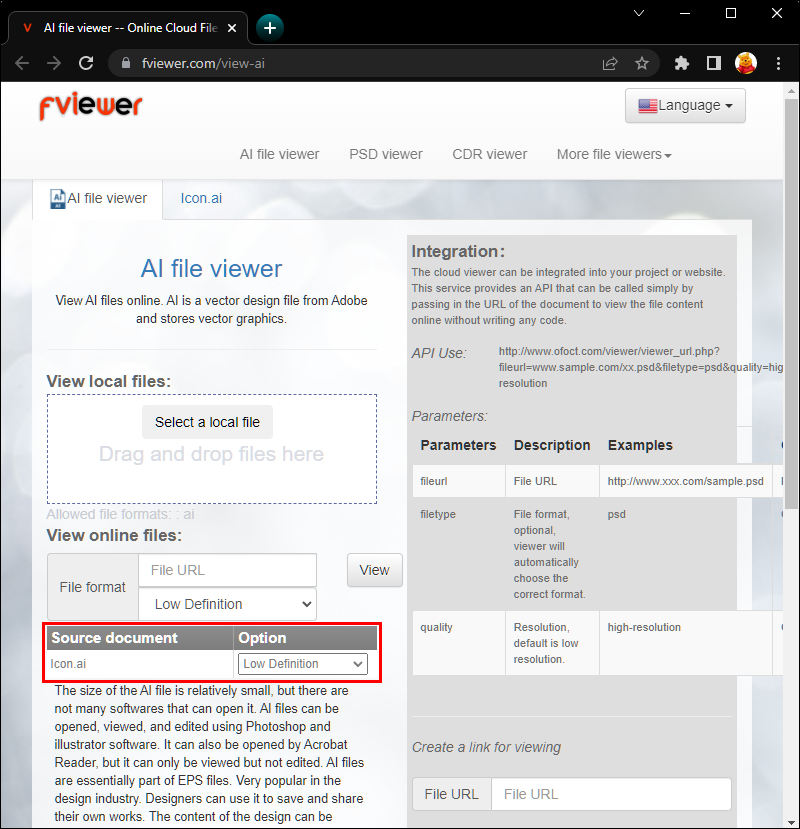Click the API use URL text
This screenshot has height=829, width=800.
pyautogui.click(x=641, y=367)
